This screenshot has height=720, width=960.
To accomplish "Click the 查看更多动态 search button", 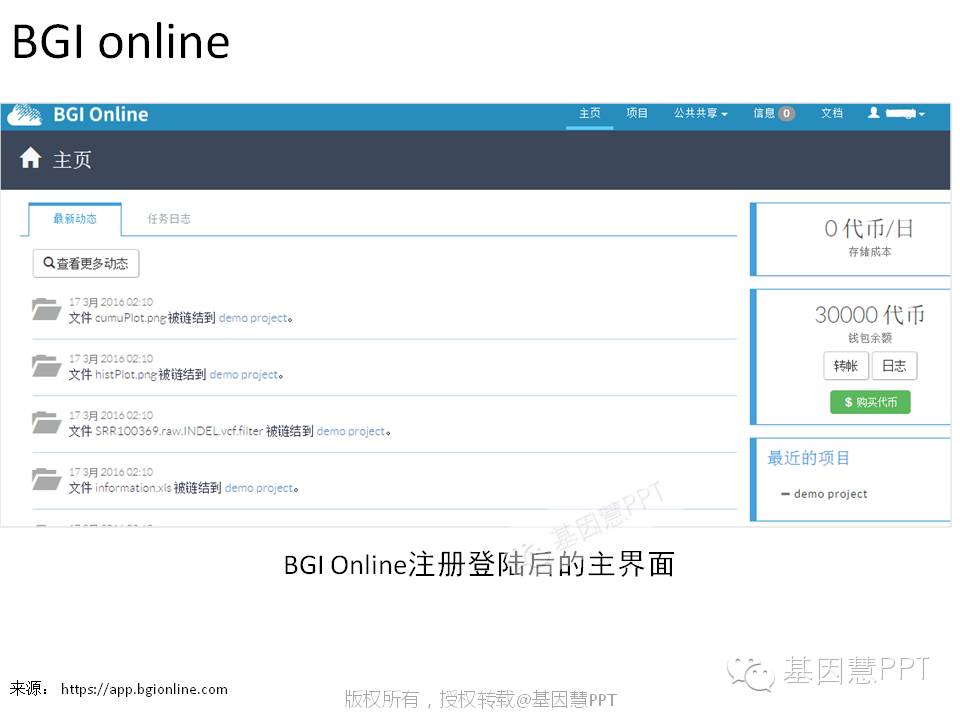I will click(86, 264).
